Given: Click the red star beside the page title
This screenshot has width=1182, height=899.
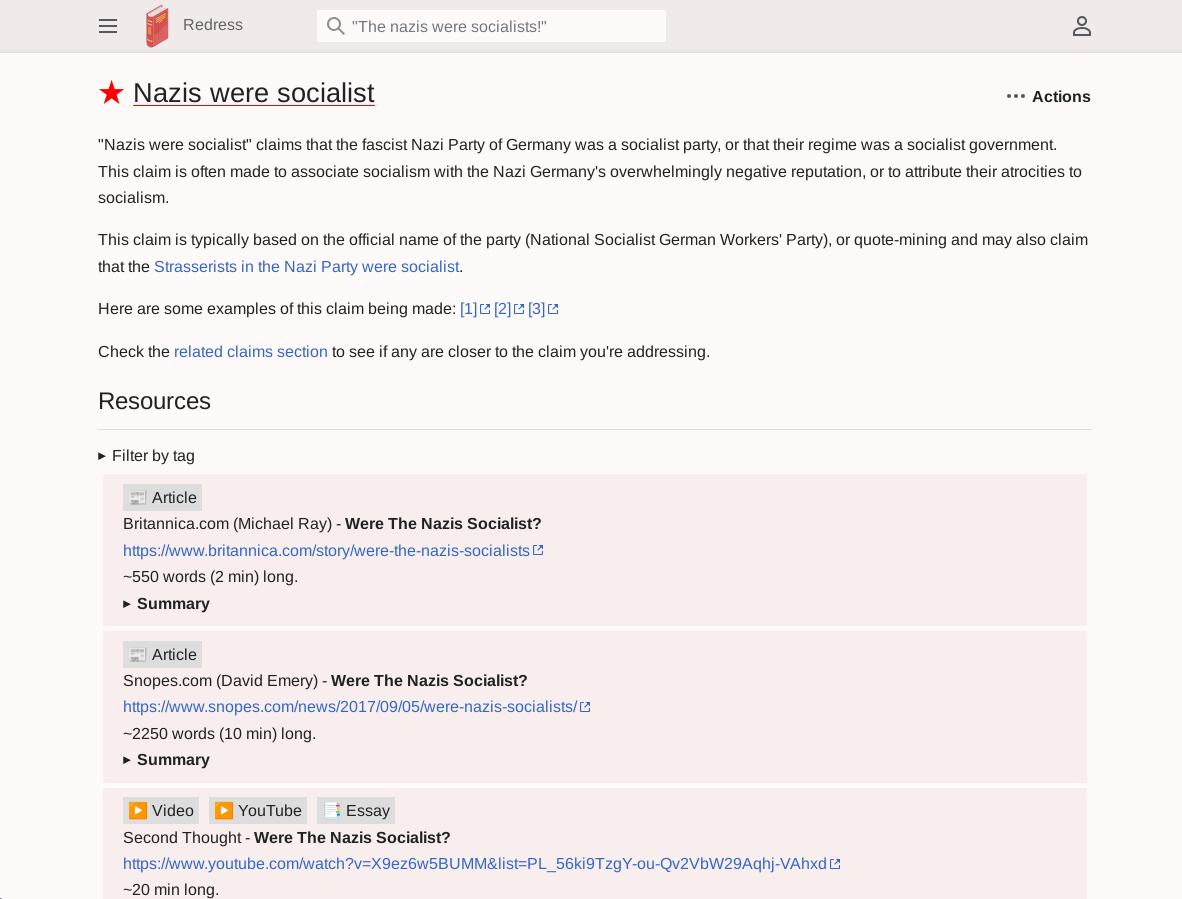Looking at the screenshot, I should click(x=111, y=93).
